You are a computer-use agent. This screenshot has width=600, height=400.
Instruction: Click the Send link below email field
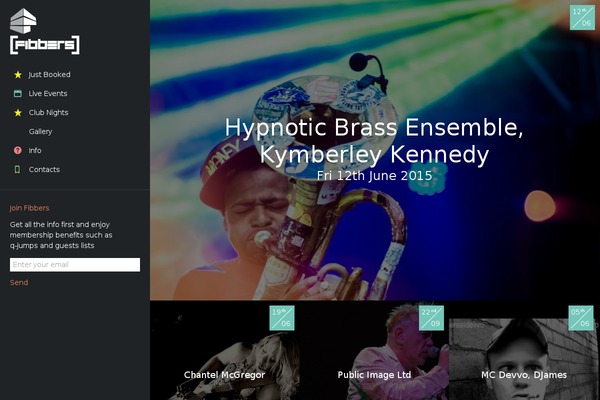pos(19,282)
